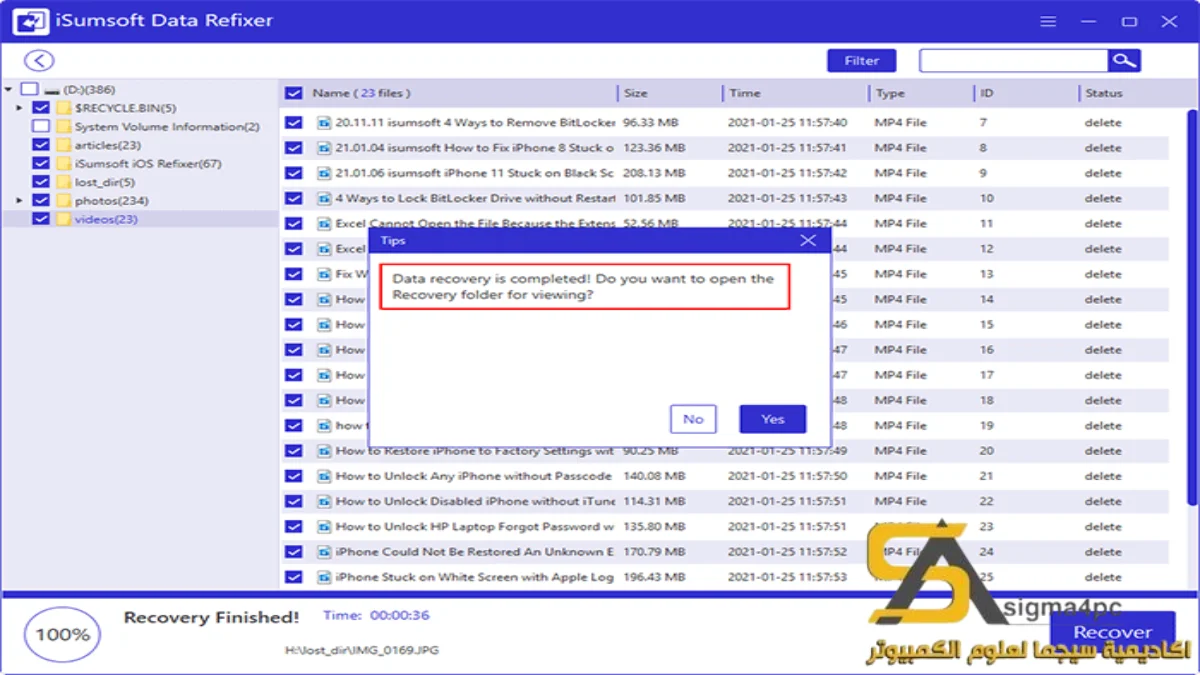Click the 100% progress circle
The image size is (1200, 675).
pyautogui.click(x=62, y=634)
